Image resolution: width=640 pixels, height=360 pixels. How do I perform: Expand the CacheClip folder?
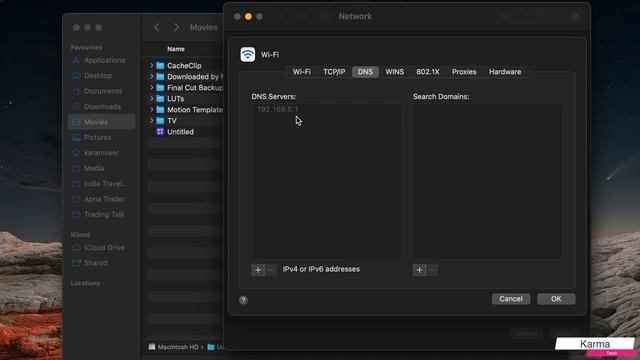[151, 65]
